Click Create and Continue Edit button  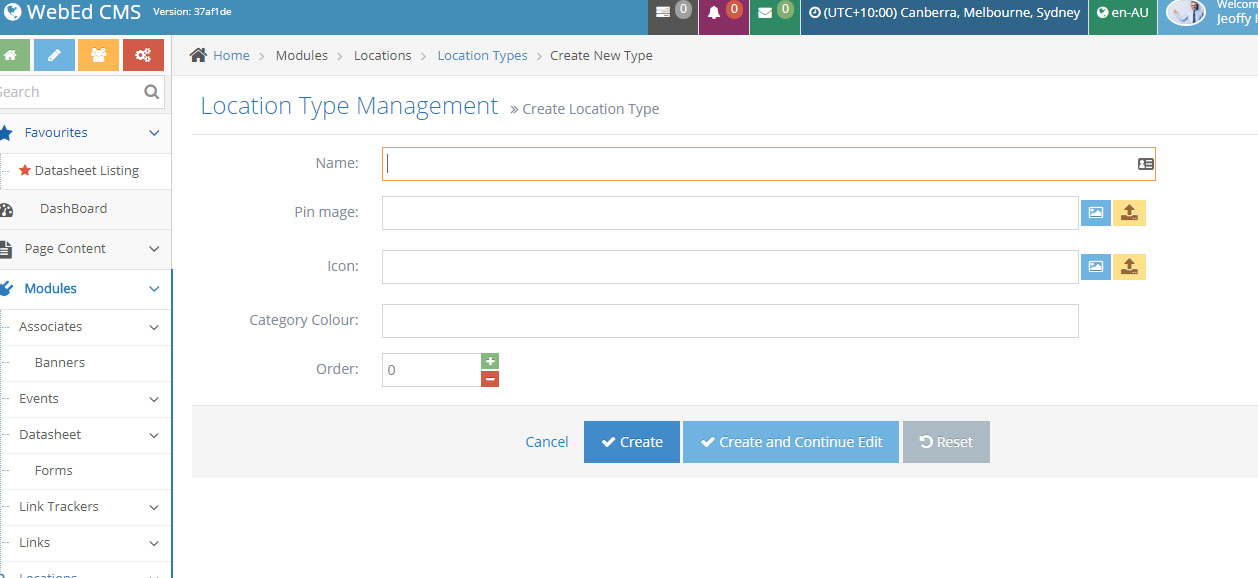(x=790, y=442)
